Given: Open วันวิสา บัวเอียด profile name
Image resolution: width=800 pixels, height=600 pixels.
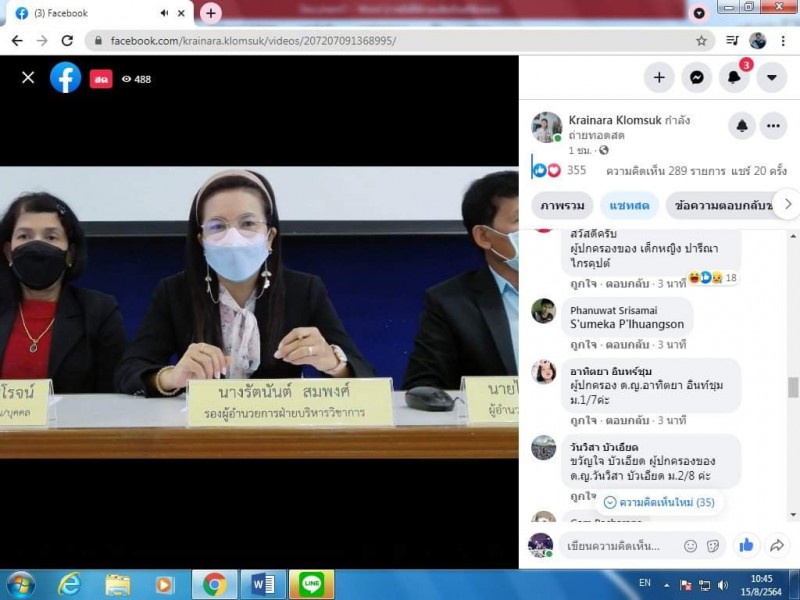Looking at the screenshot, I should pos(604,447).
